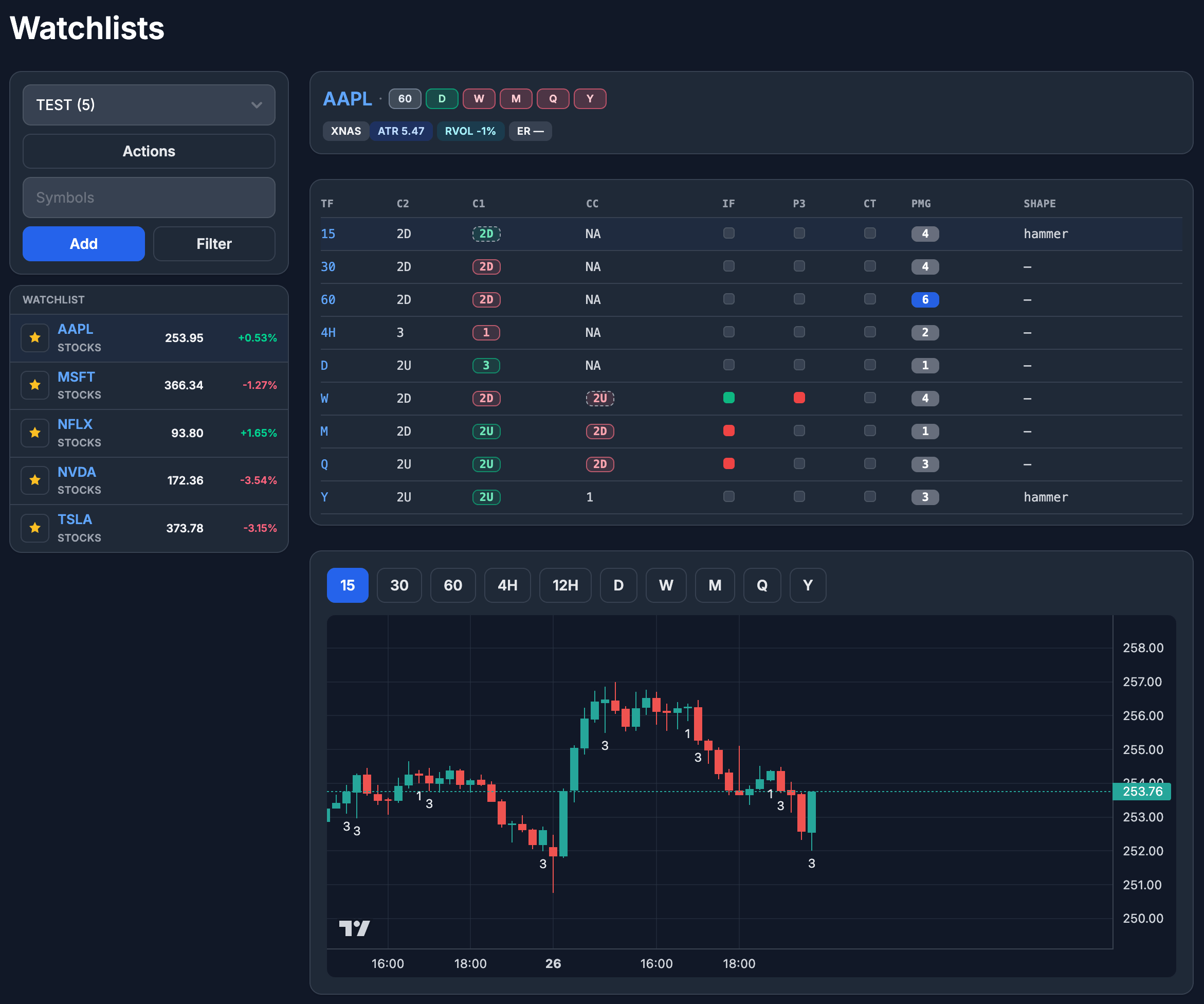Open the TEST (5) watchlist dropdown
This screenshot has width=1204, height=1004.
coord(149,105)
